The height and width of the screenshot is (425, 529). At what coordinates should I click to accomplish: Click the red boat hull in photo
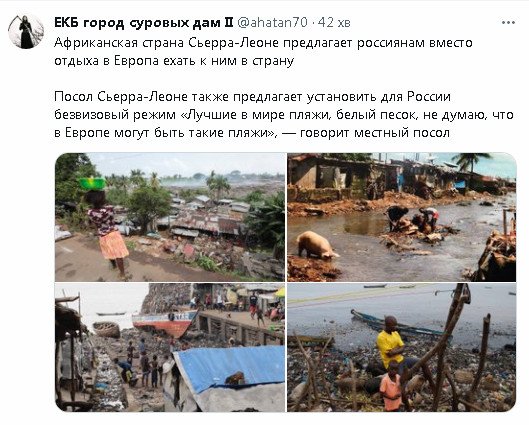[164, 323]
